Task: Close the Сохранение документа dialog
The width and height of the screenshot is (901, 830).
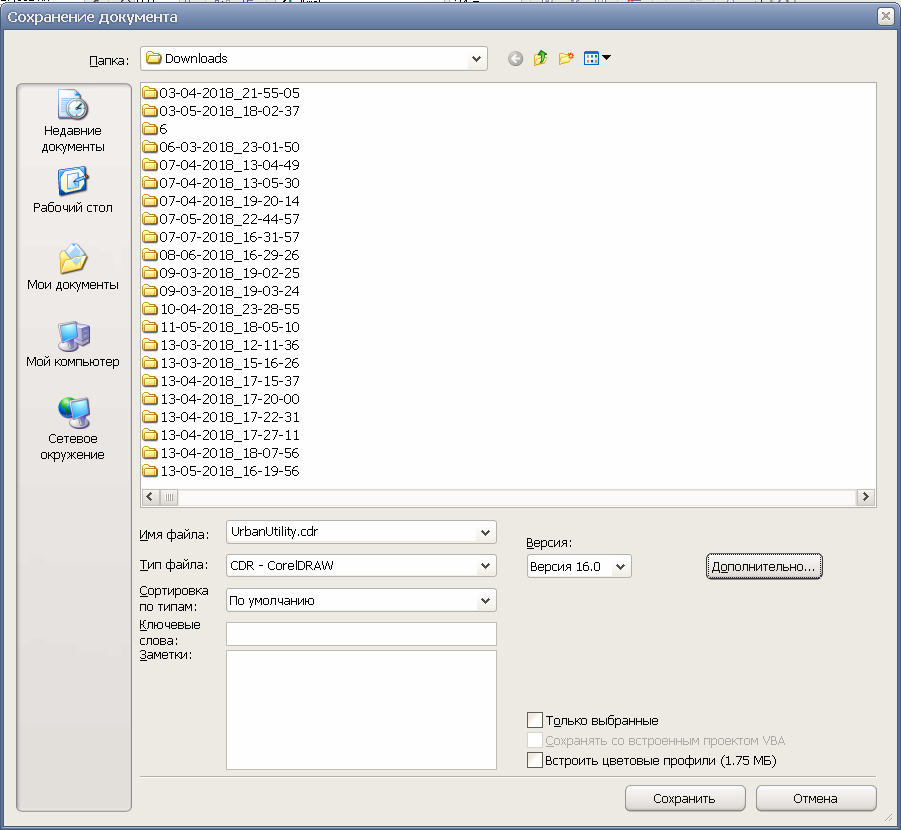Action: (887, 17)
